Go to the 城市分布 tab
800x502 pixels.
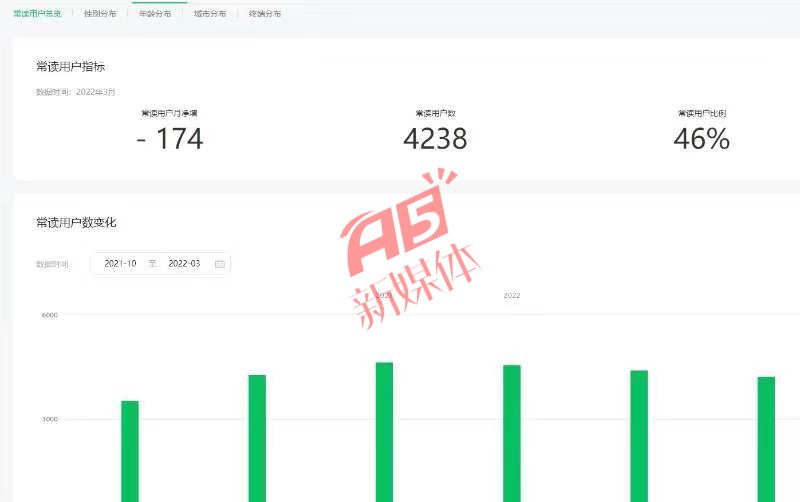pos(210,13)
